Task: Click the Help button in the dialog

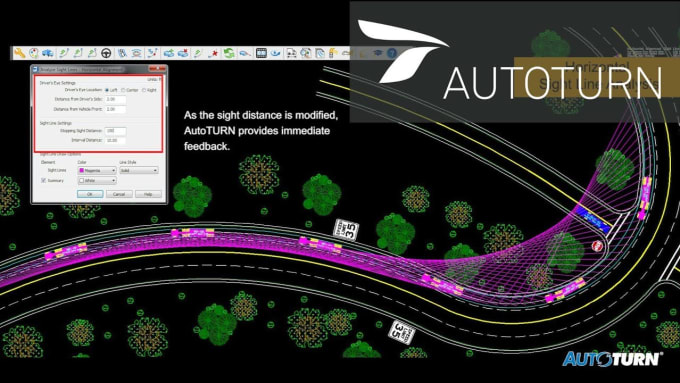Action: 148,194
